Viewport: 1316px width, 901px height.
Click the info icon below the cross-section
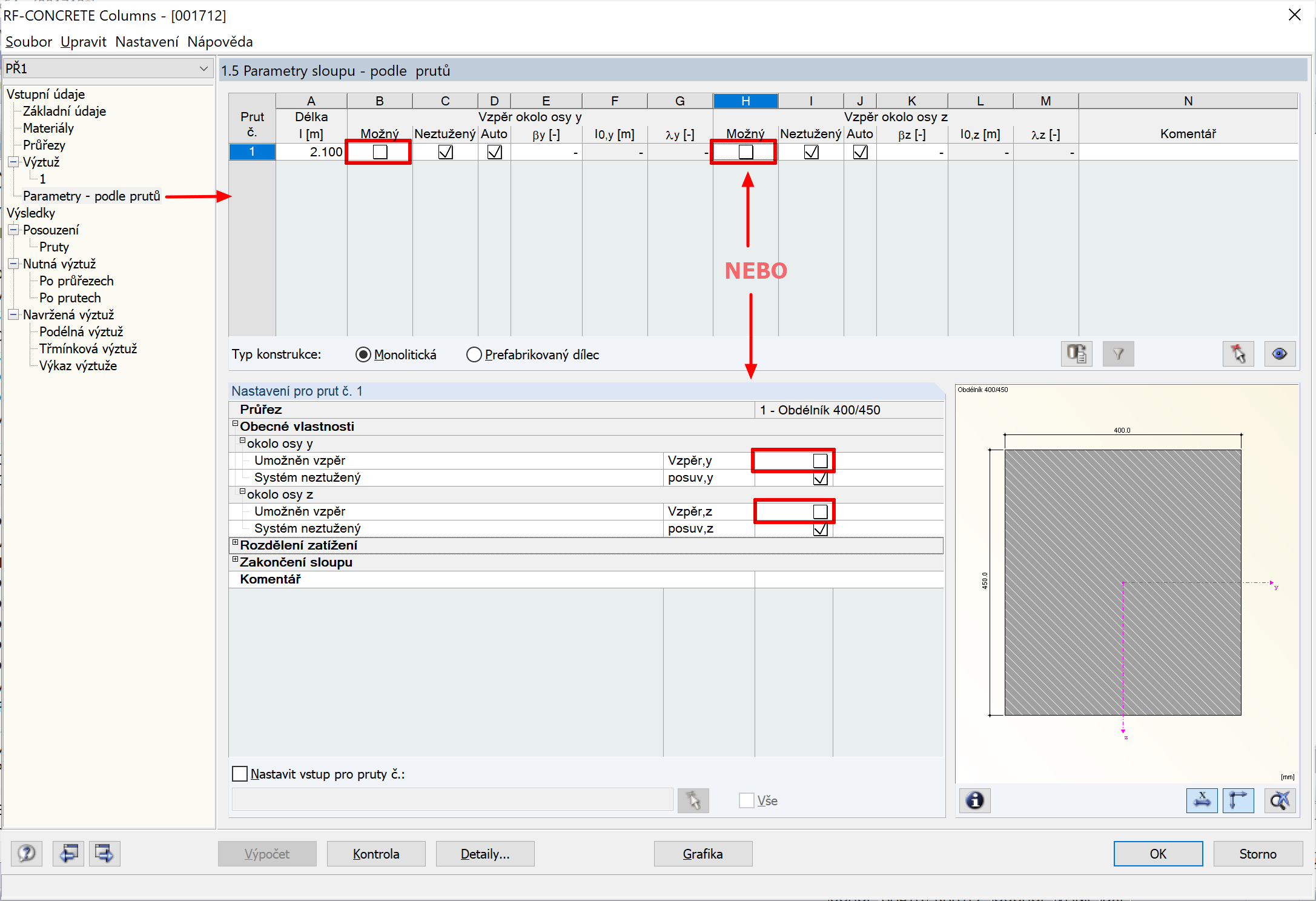974,800
